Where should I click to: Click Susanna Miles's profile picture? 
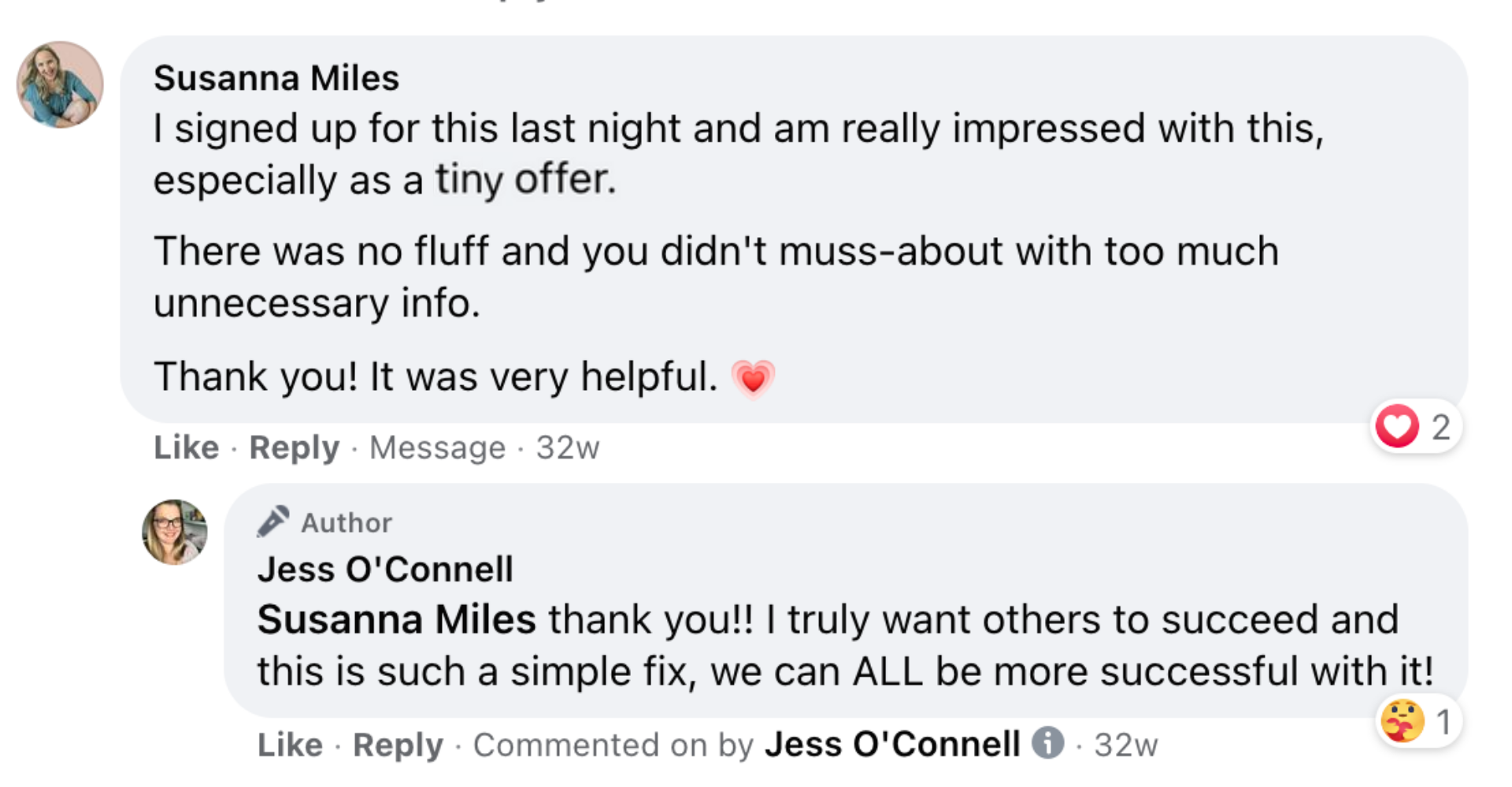click(x=60, y=84)
